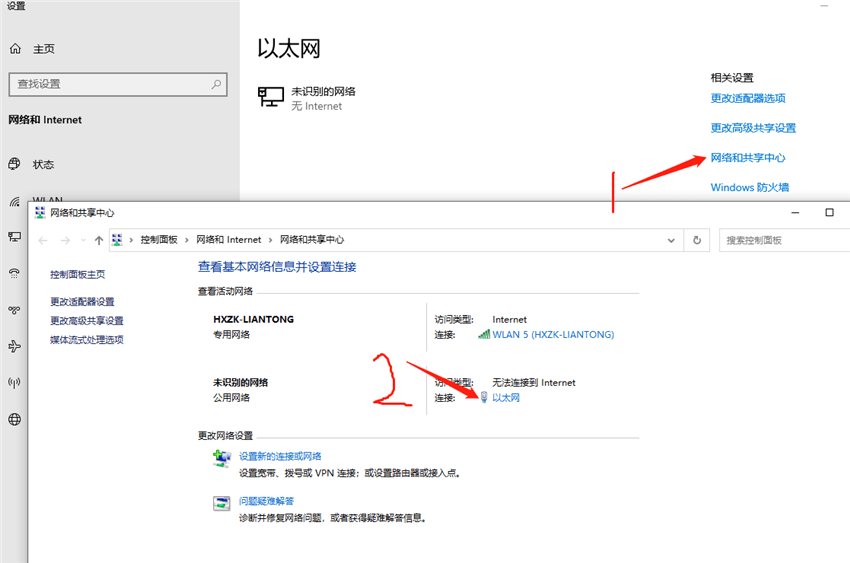The height and width of the screenshot is (563, 850).
Task: Open the mobile hotspot icon in sidebar
Action: [15, 383]
